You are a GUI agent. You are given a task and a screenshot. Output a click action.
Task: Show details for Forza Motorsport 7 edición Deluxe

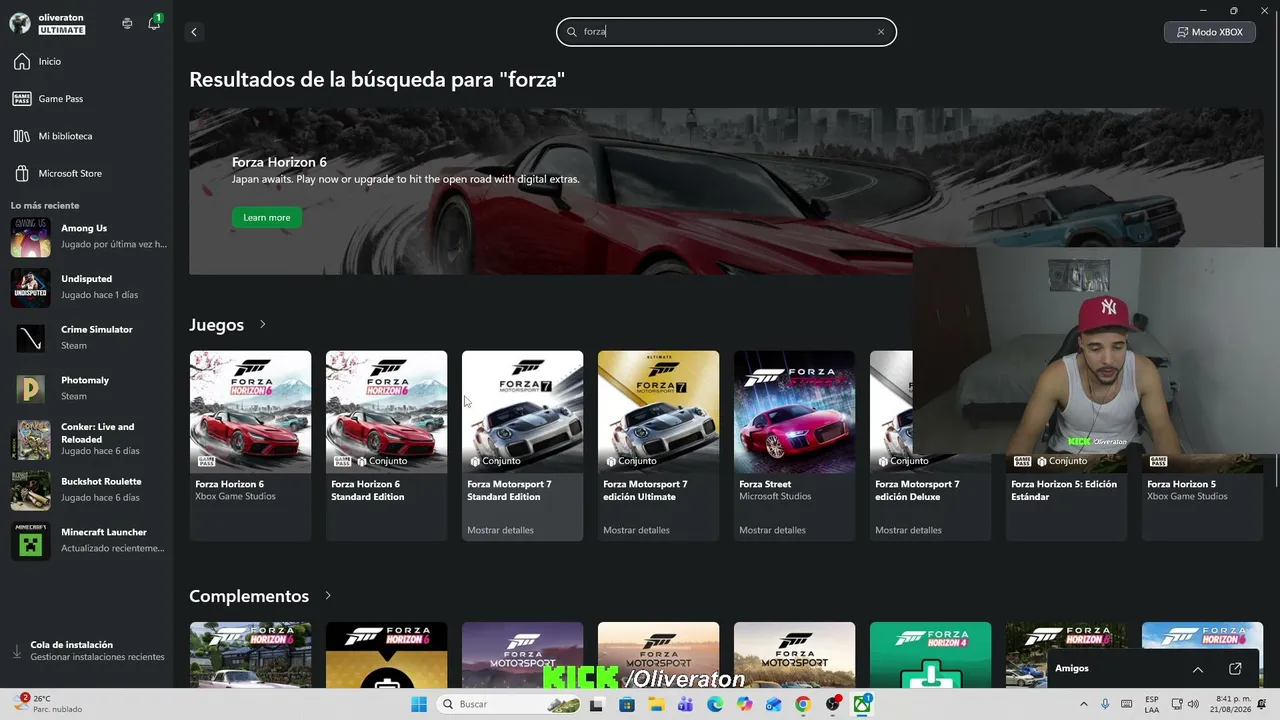click(908, 530)
